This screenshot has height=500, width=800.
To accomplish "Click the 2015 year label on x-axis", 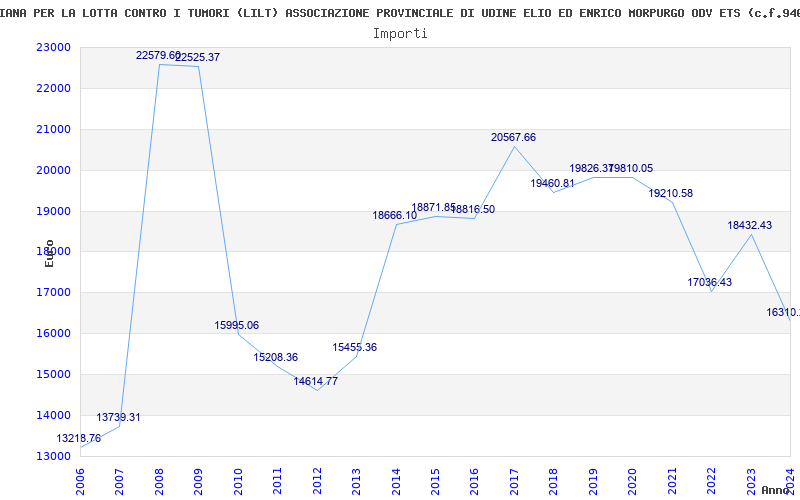I will 435,482.
